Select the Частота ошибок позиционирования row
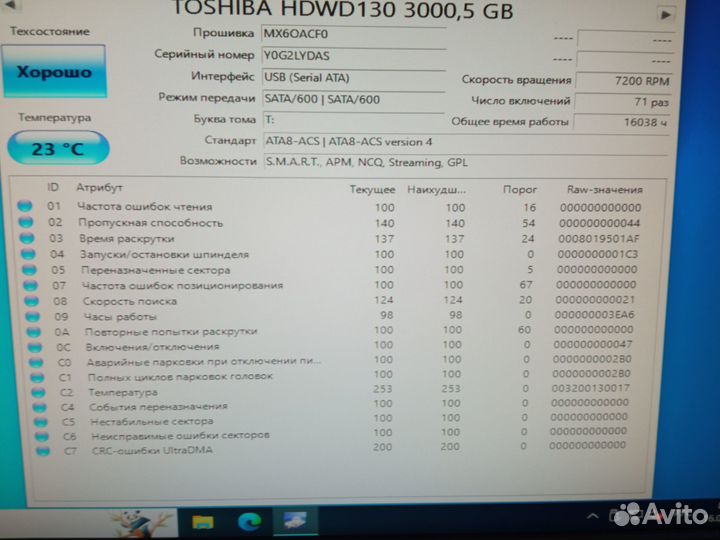The width and height of the screenshot is (720, 540). coord(330,285)
